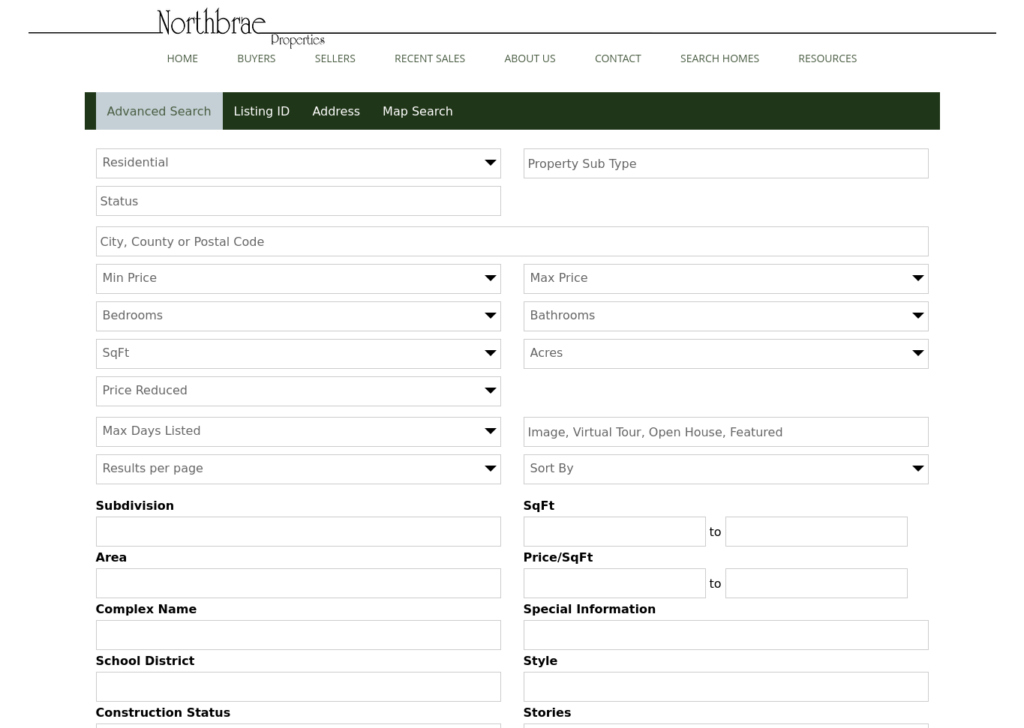The image size is (1024, 728).
Task: Switch to the Address tab
Action: pos(336,111)
